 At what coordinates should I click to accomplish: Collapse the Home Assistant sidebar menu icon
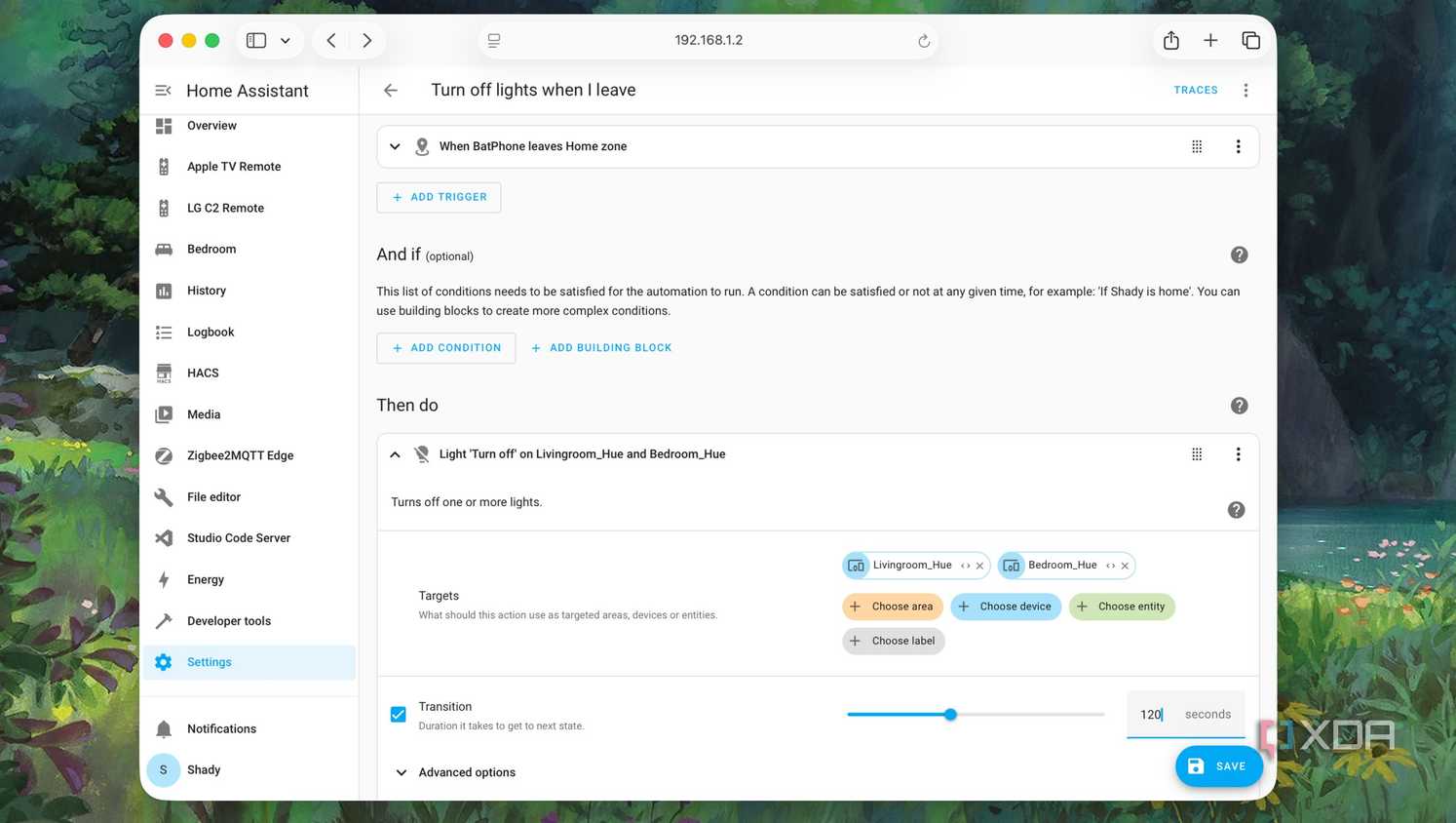163,91
